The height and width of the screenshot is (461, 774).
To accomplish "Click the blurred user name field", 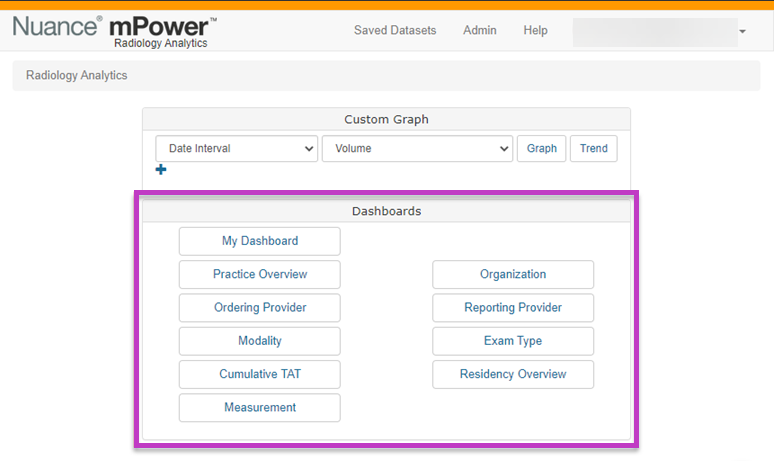I will (655, 32).
